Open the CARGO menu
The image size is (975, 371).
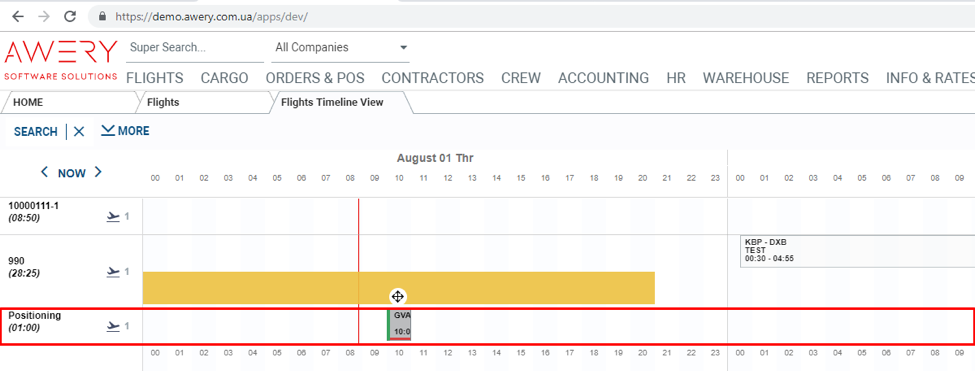click(224, 78)
